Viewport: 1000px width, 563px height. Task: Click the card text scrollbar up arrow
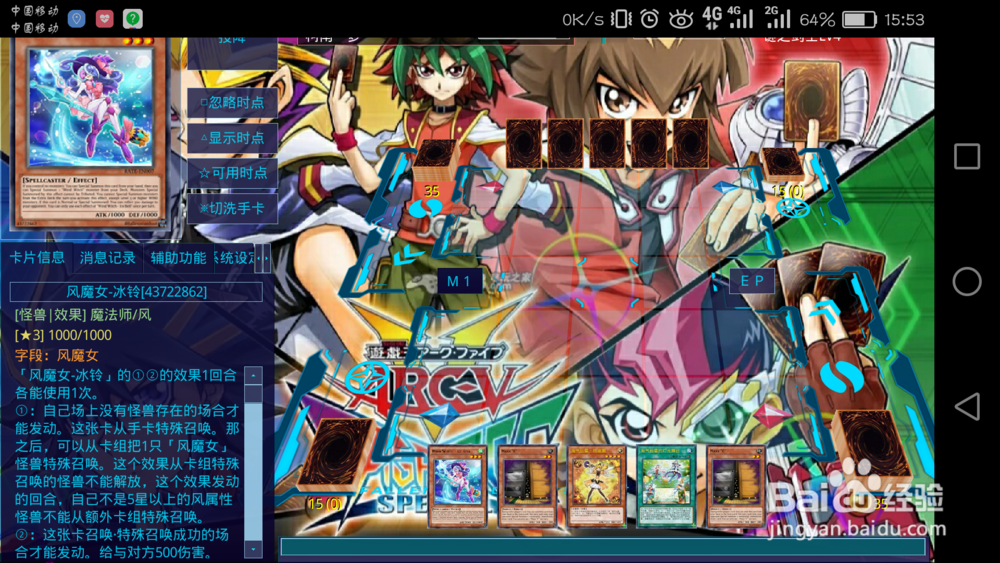click(253, 376)
